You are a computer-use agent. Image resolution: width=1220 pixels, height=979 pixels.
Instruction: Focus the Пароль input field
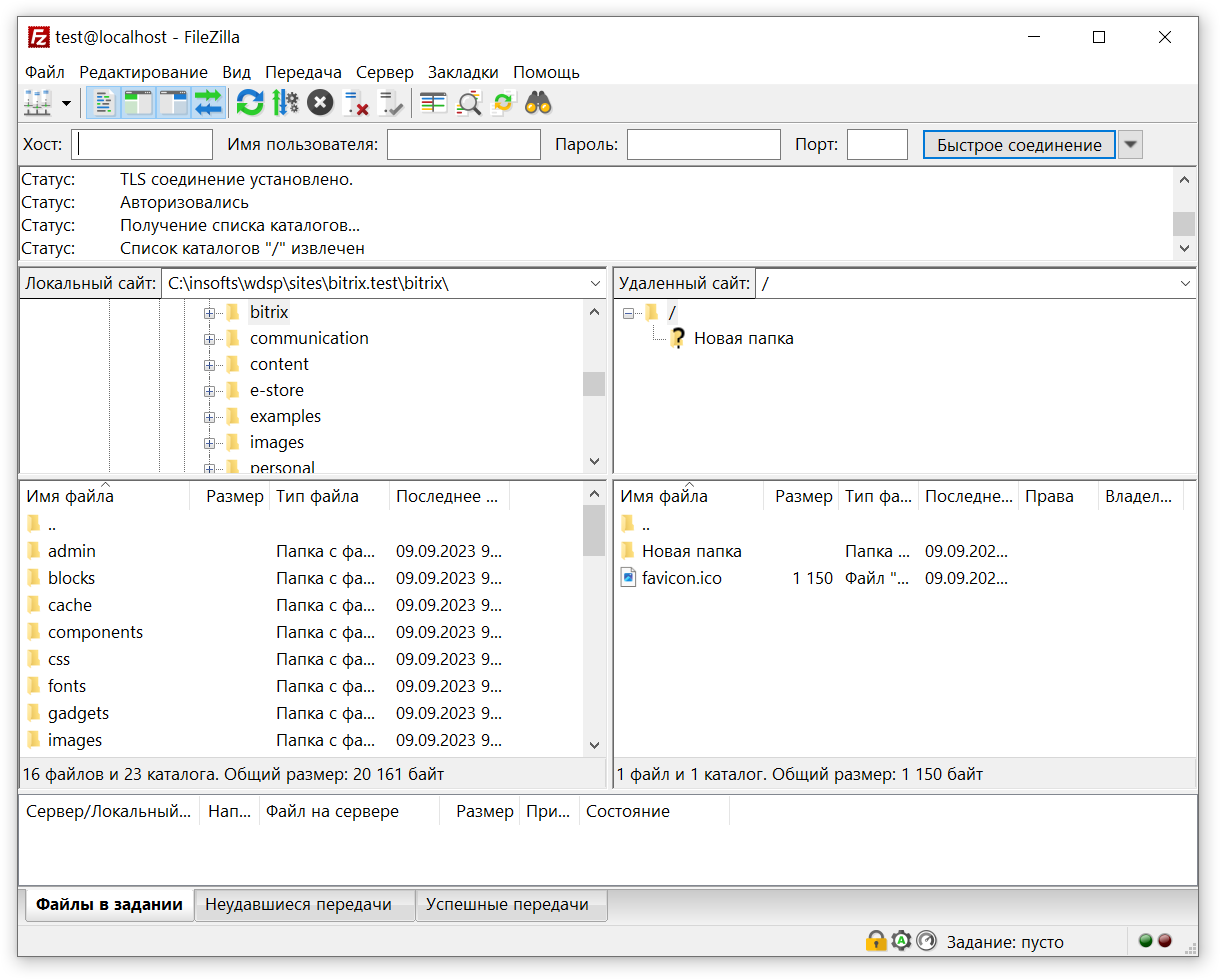point(704,144)
